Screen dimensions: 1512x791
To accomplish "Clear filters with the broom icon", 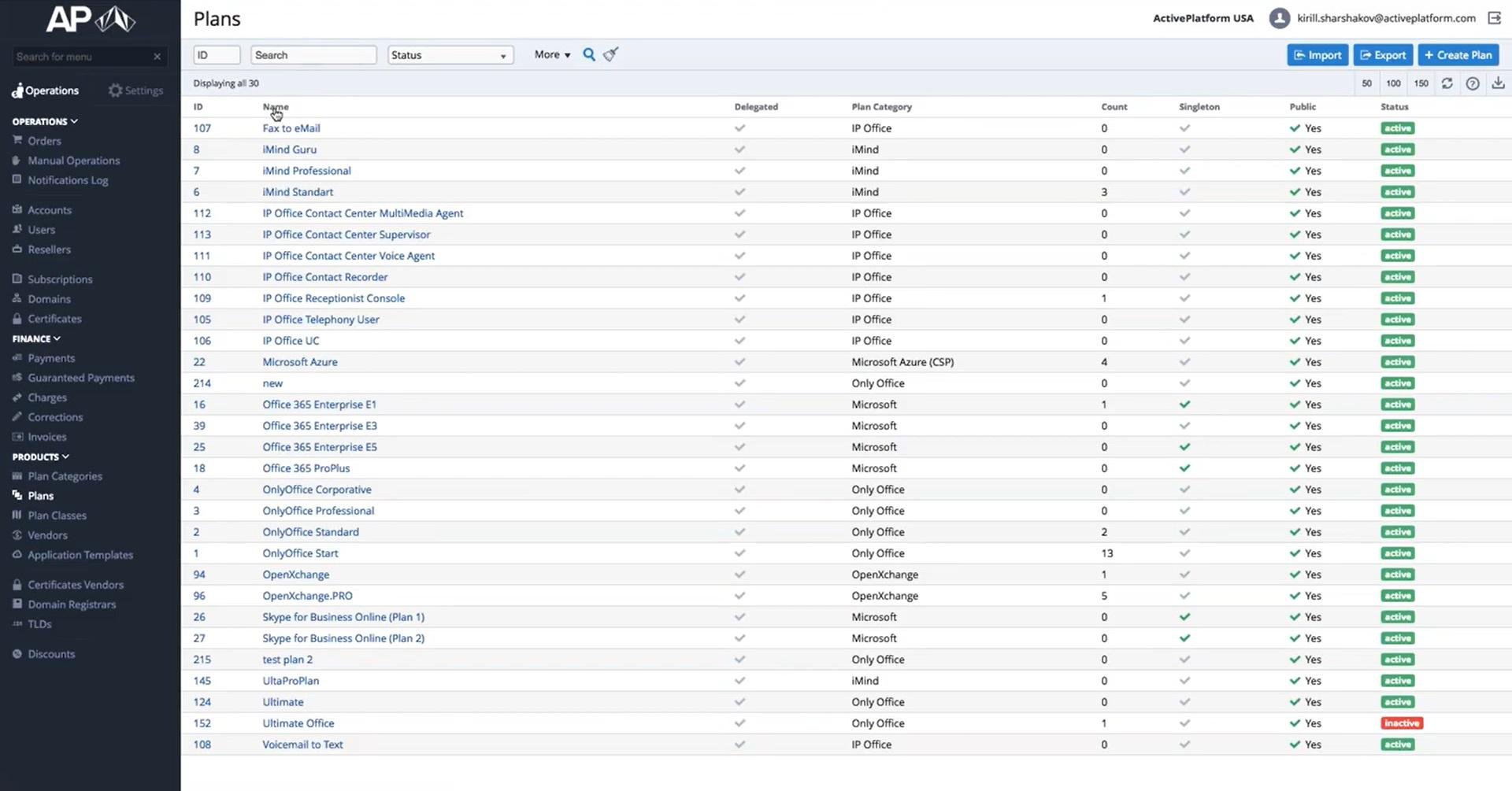I will [610, 54].
